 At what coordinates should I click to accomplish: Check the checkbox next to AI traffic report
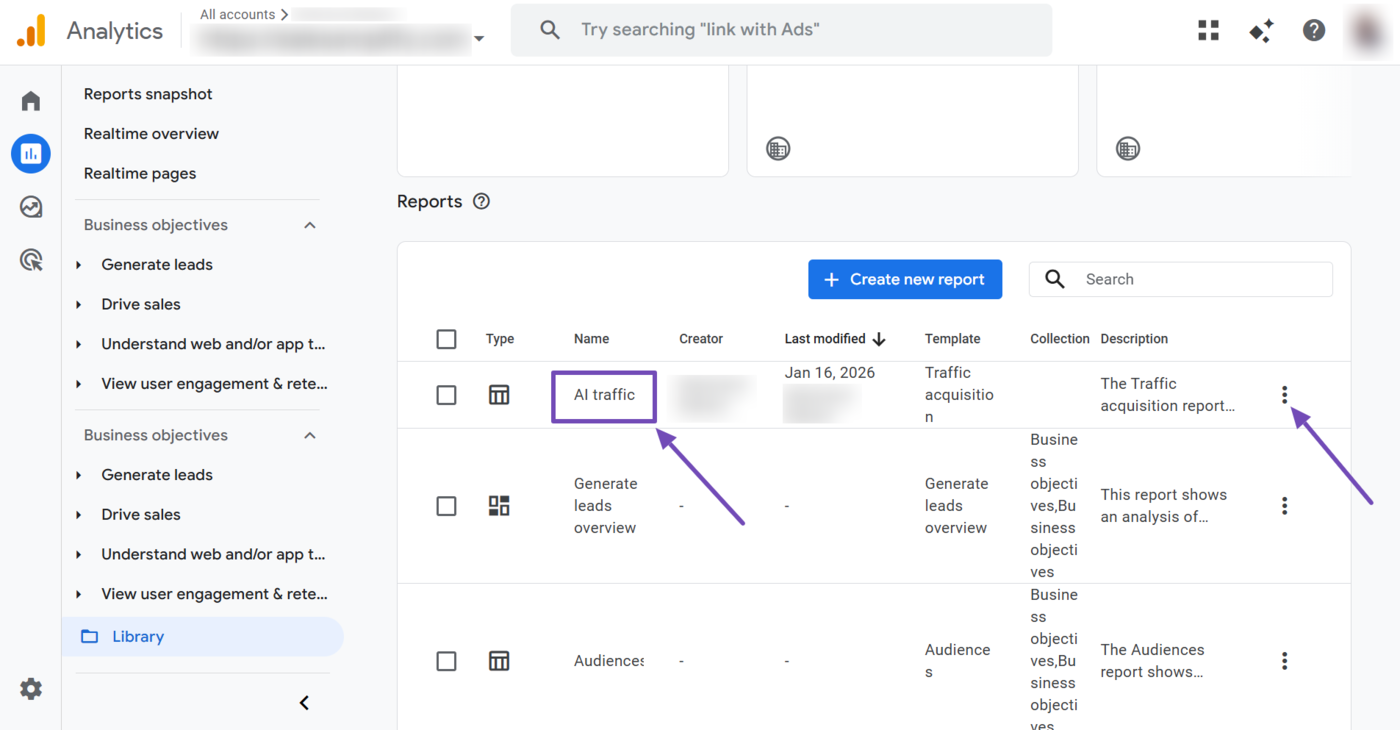point(446,394)
